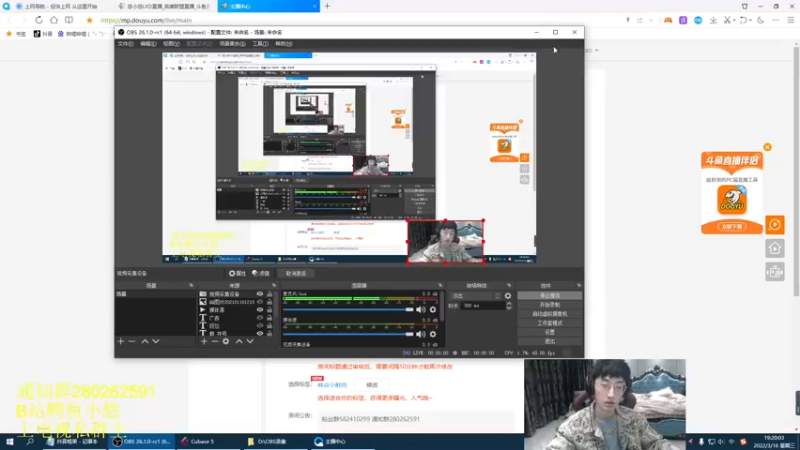The height and width of the screenshot is (450, 800).
Task: Bookmark page with star icon
Action: coord(89,20)
